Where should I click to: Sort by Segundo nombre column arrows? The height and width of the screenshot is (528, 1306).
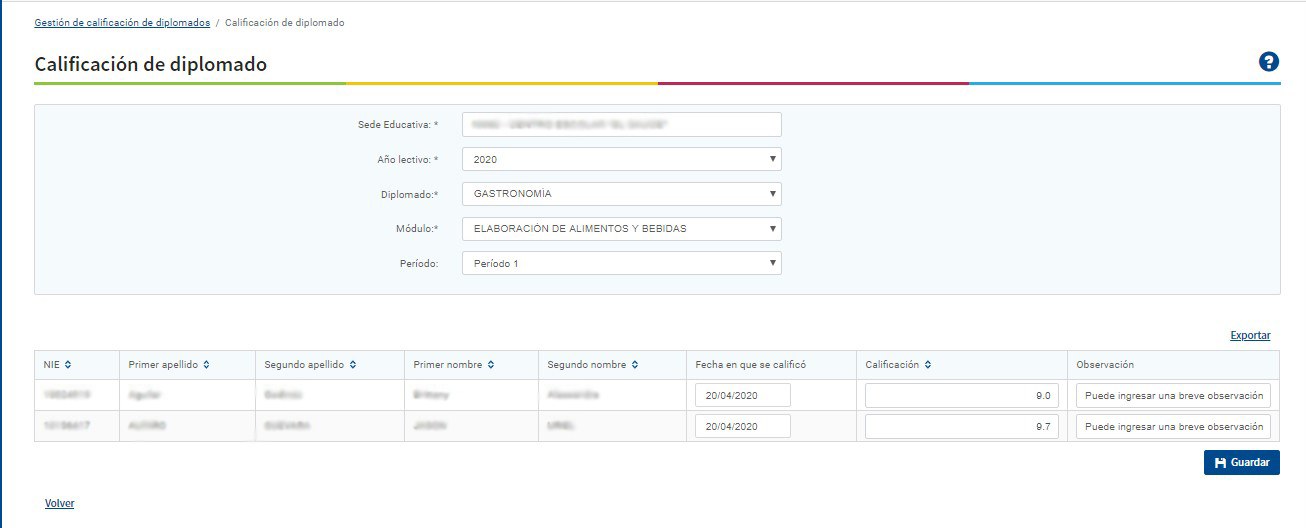pyautogui.click(x=635, y=365)
